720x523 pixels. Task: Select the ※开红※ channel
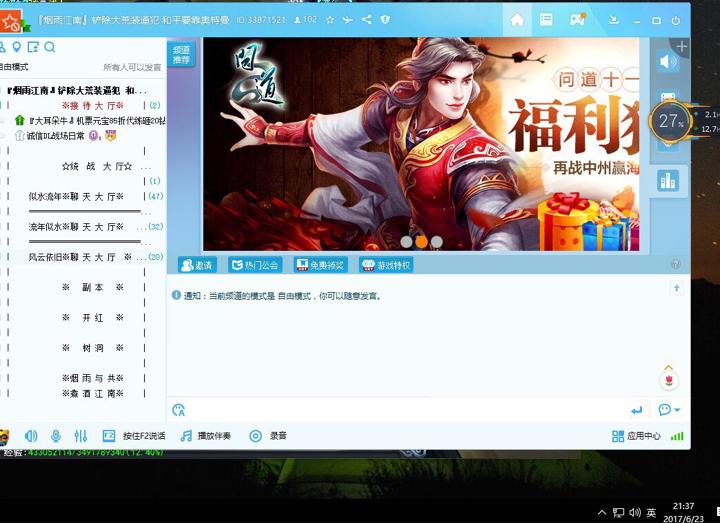[93, 317]
